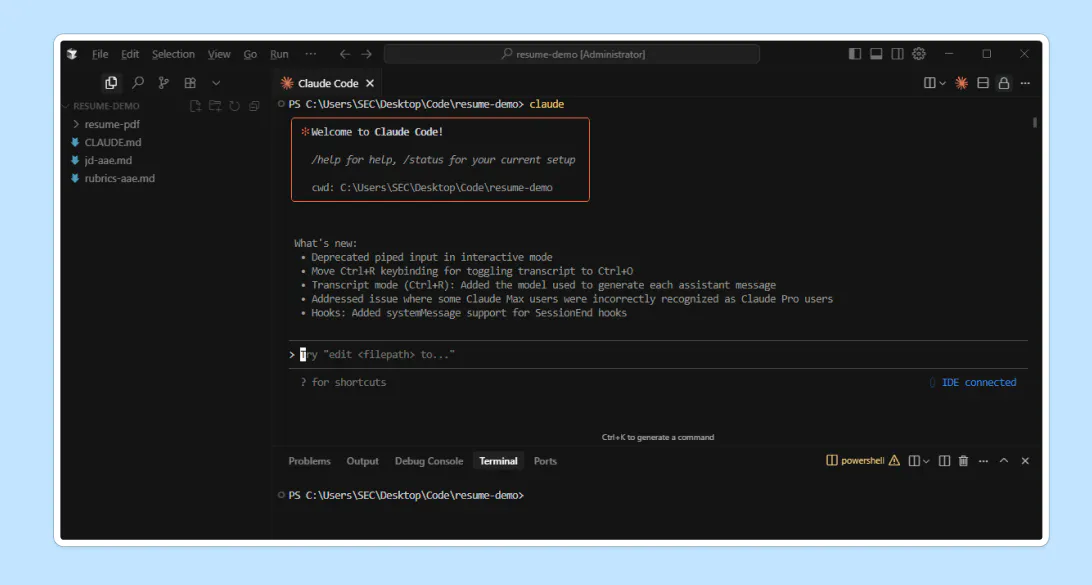
Task: Close the Claude Code tab
Action: click(370, 83)
